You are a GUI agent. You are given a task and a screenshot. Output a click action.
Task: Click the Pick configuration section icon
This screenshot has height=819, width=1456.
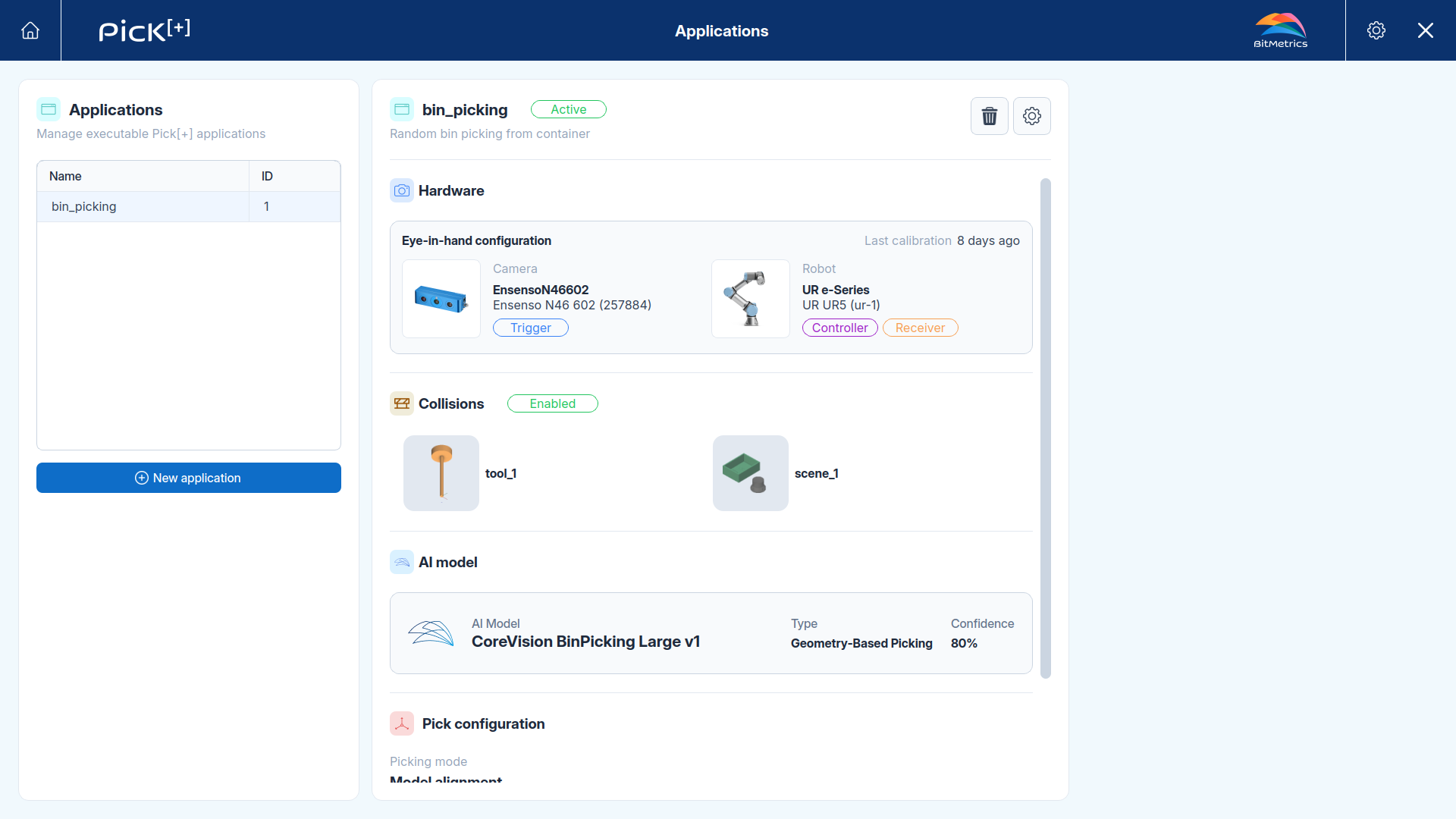402,723
